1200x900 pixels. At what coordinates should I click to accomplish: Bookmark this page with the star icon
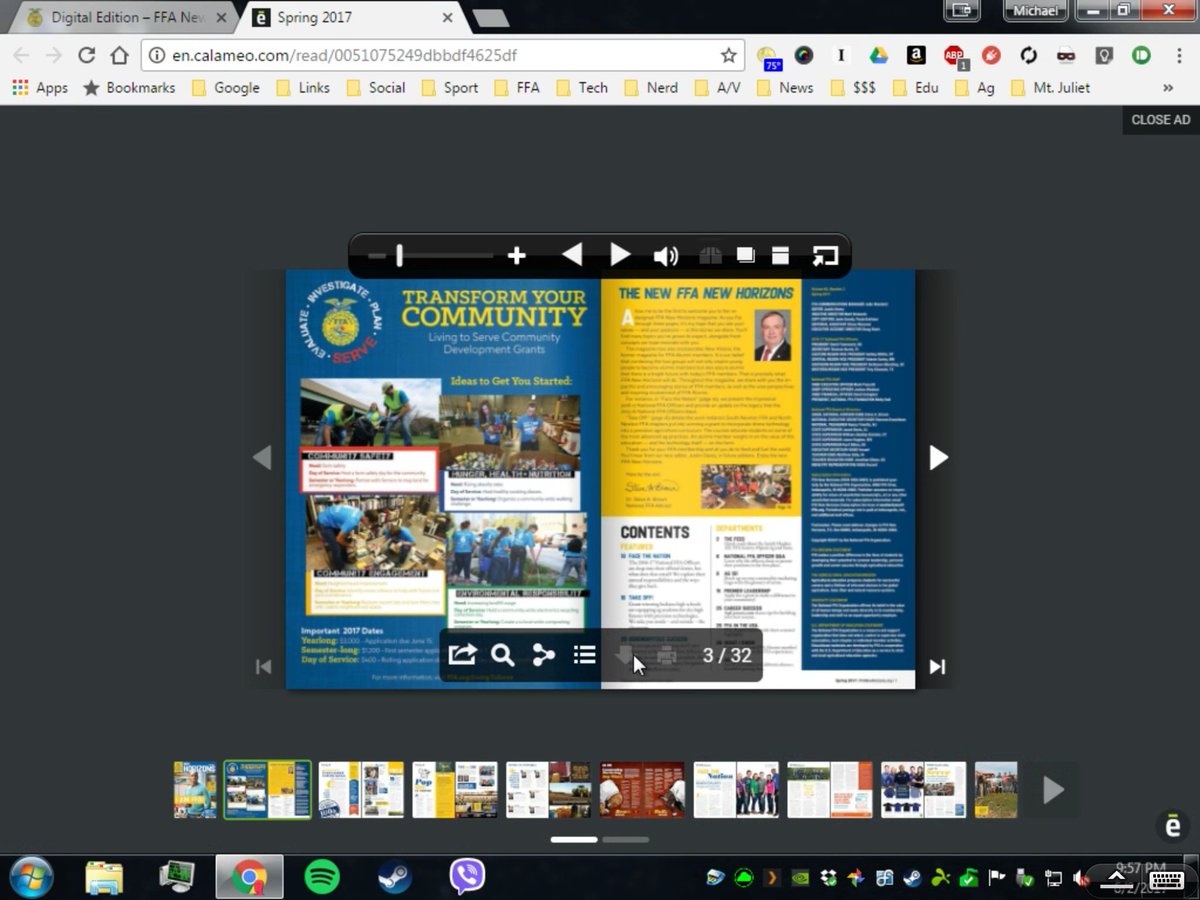point(728,55)
